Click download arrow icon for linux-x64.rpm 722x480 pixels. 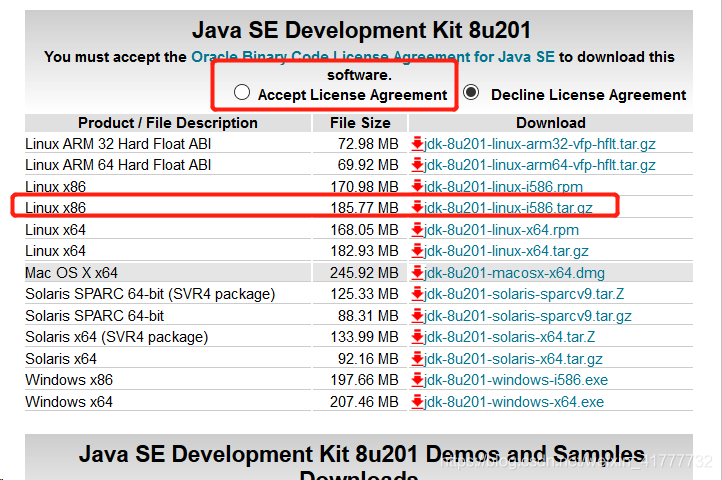click(x=417, y=229)
